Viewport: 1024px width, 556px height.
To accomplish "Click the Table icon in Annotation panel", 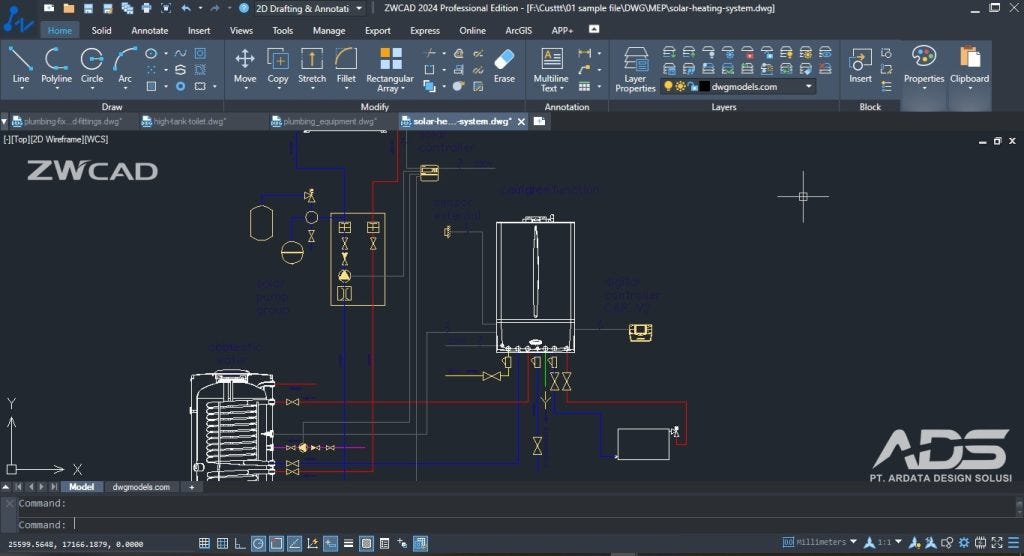I will coord(584,86).
